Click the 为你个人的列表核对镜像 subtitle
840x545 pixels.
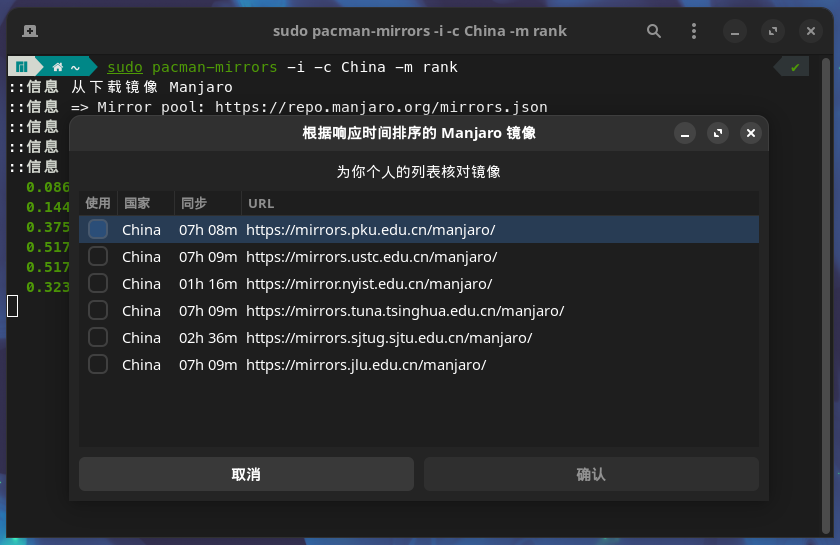[x=418, y=172]
